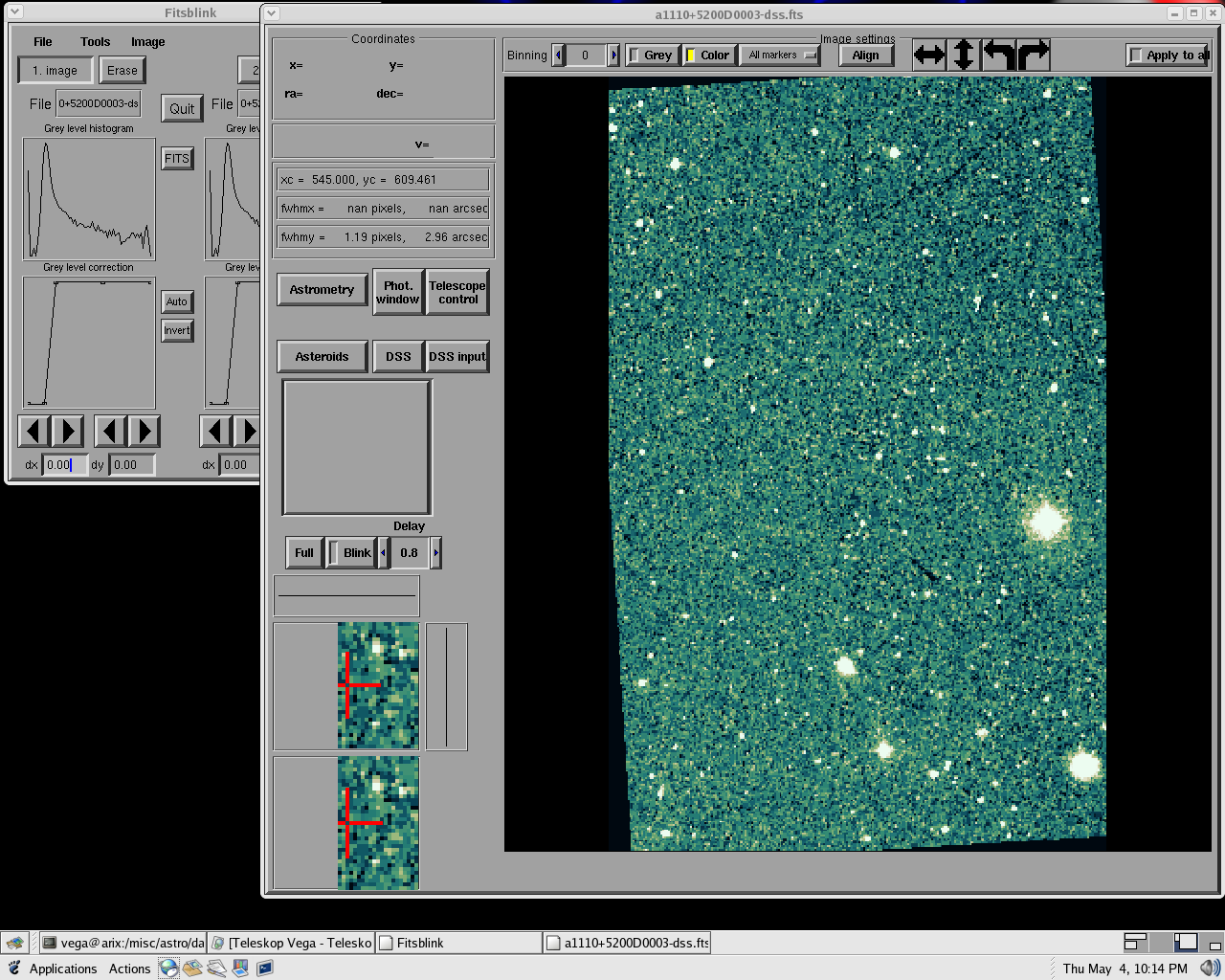This screenshot has width=1225, height=980.
Task: Click the horizontal flip double-arrow icon
Action: pyautogui.click(x=929, y=56)
